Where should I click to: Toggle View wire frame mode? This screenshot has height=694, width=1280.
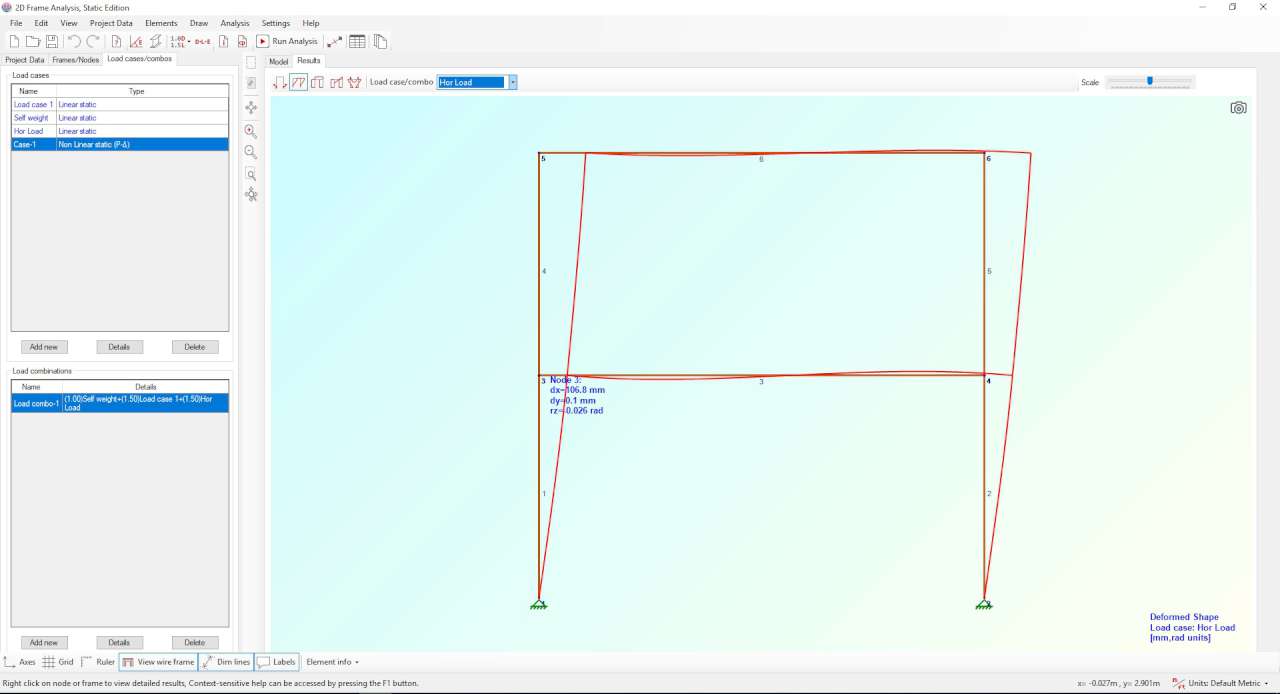[x=158, y=662]
